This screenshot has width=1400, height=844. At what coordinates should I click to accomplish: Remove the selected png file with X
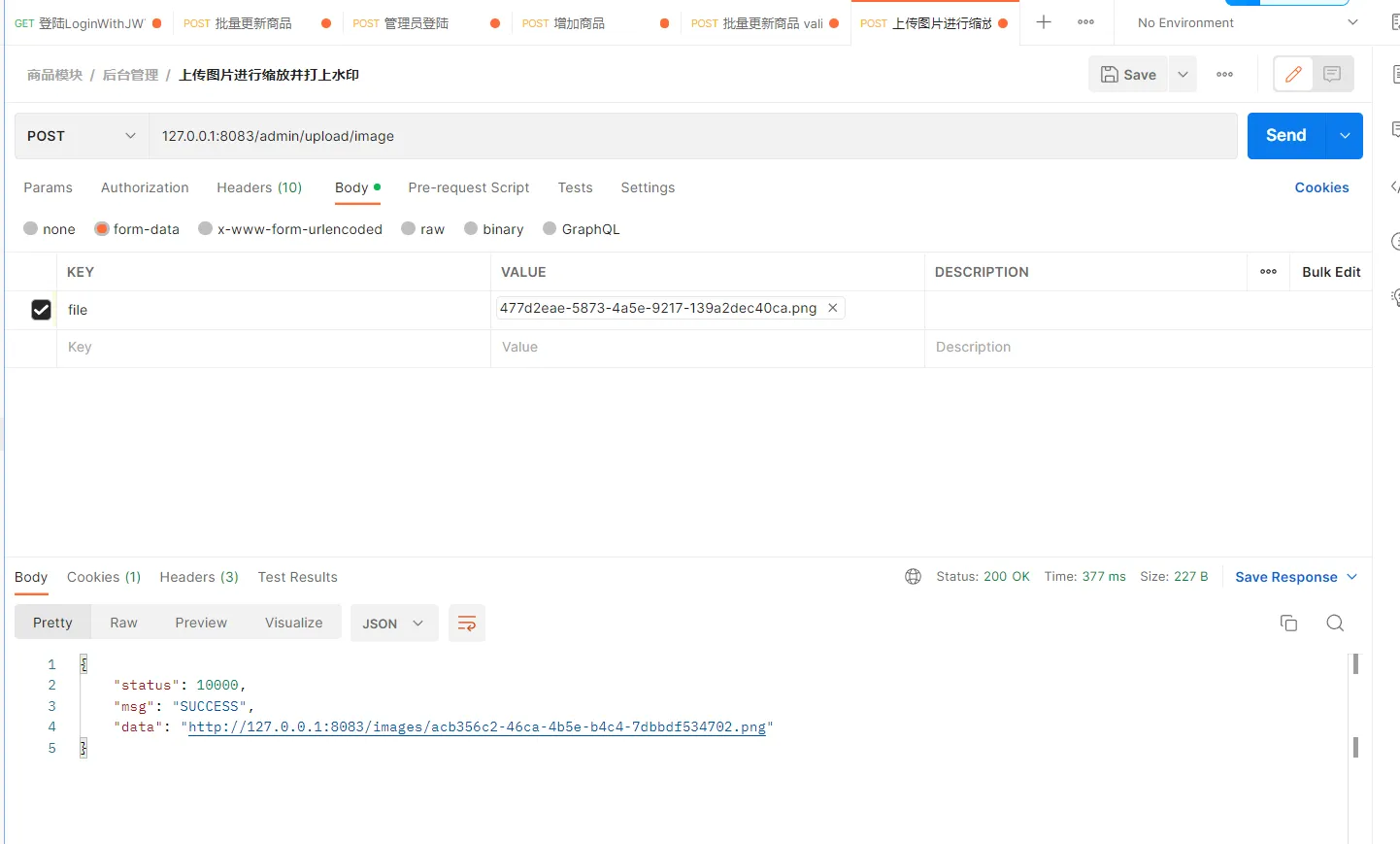point(832,308)
